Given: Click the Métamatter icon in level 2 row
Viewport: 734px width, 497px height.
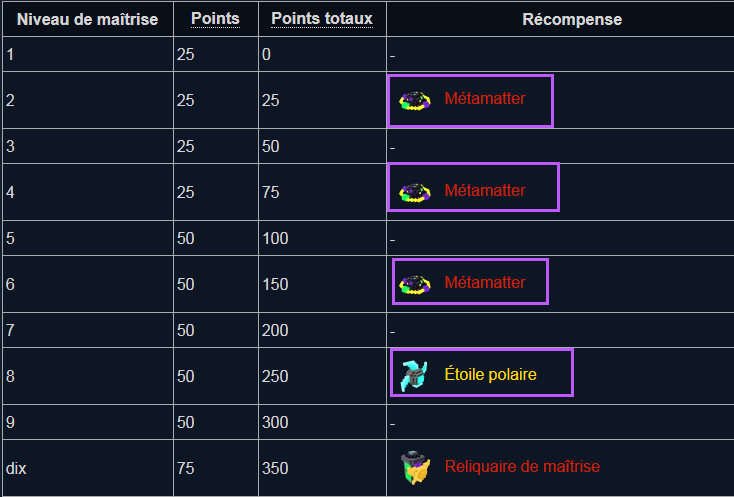Looking at the screenshot, I should (x=415, y=100).
